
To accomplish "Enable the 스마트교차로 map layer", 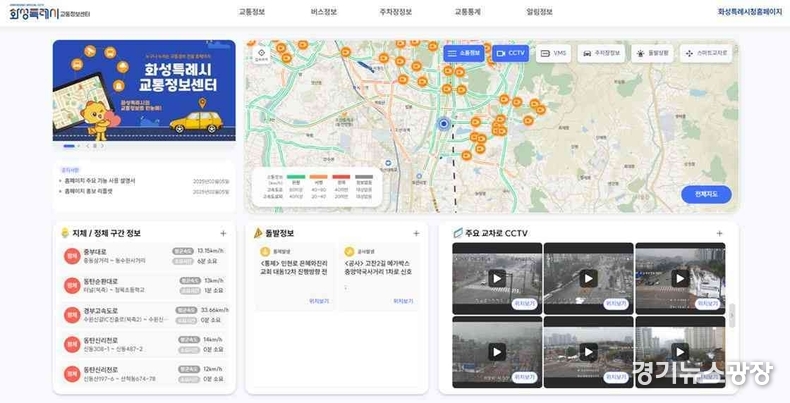I will [x=706, y=53].
